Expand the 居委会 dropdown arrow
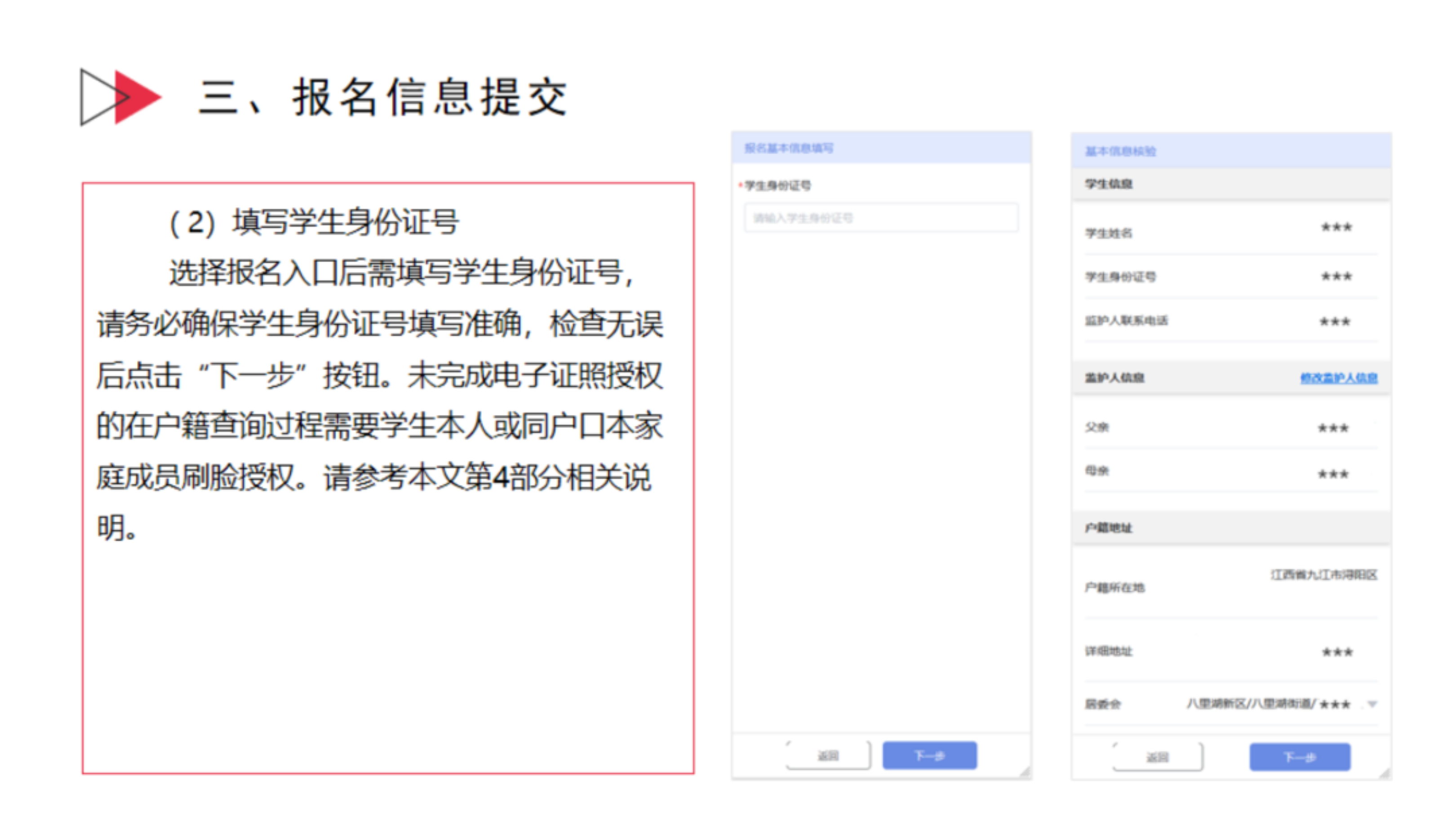 [1372, 704]
